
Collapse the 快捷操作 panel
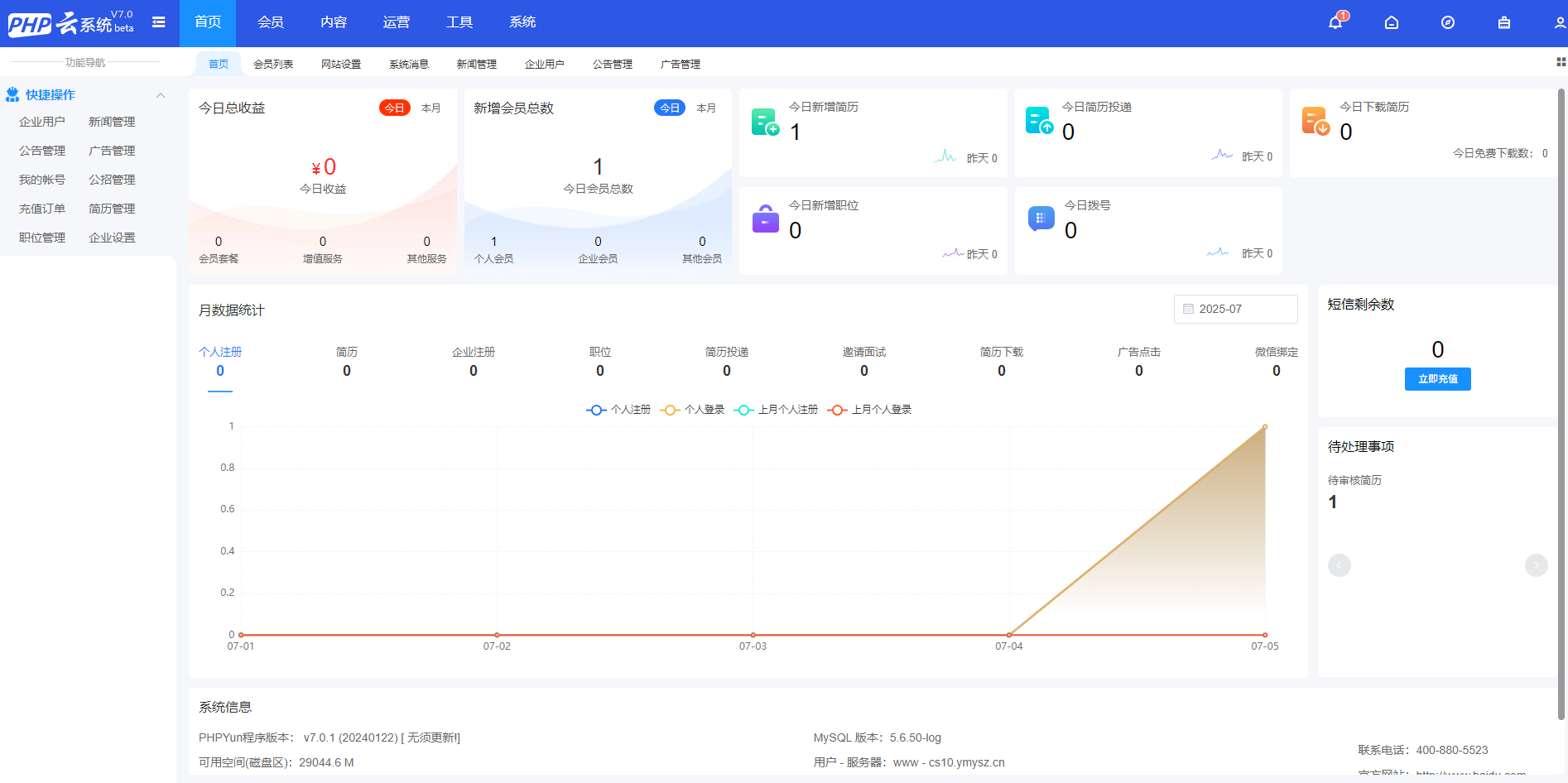(160, 95)
